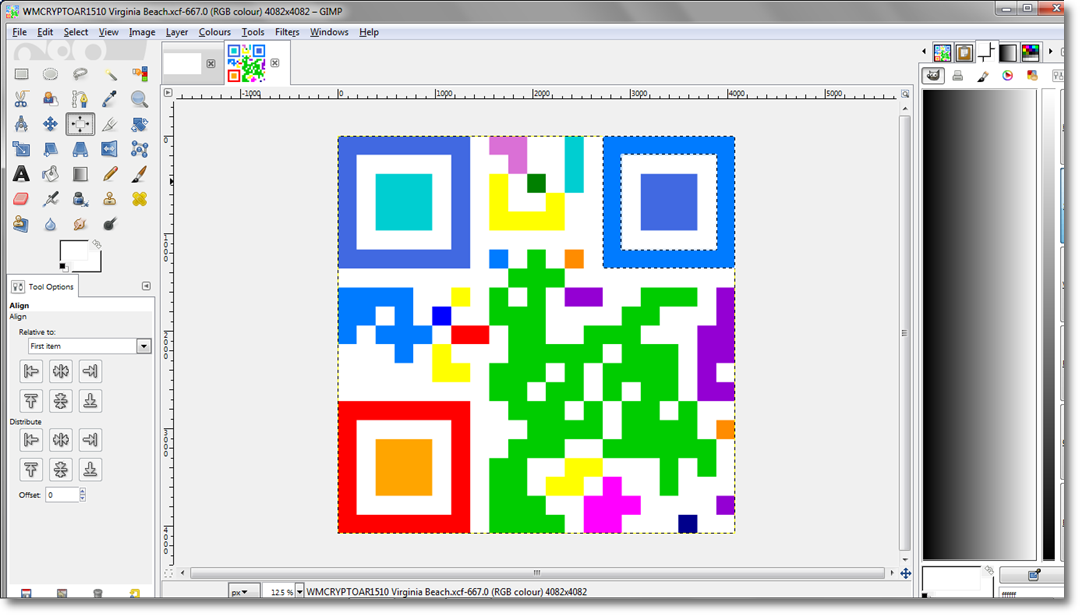Click the canvas horizontal scrollbar

point(537,572)
